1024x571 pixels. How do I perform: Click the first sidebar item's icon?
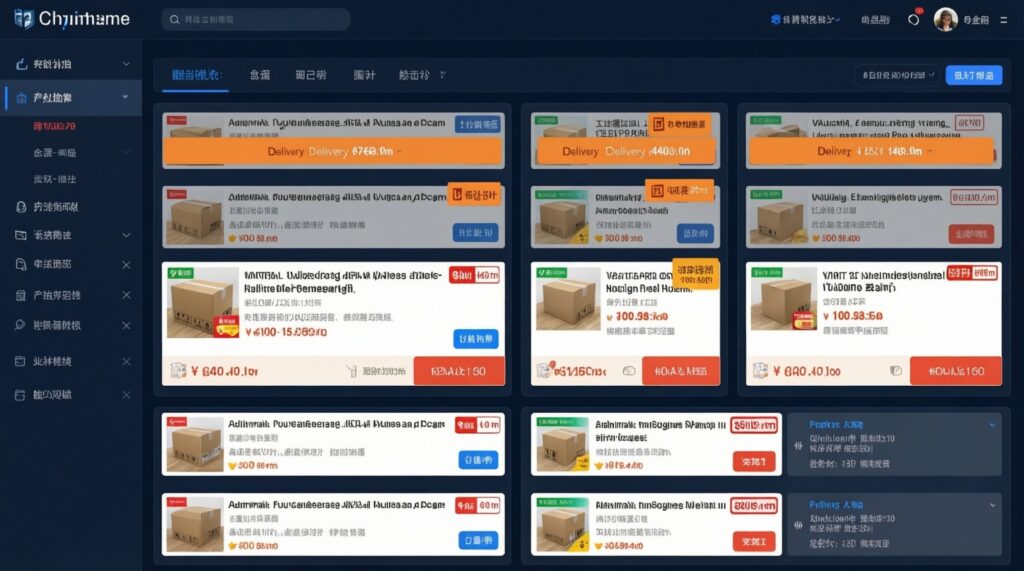[x=21, y=64]
